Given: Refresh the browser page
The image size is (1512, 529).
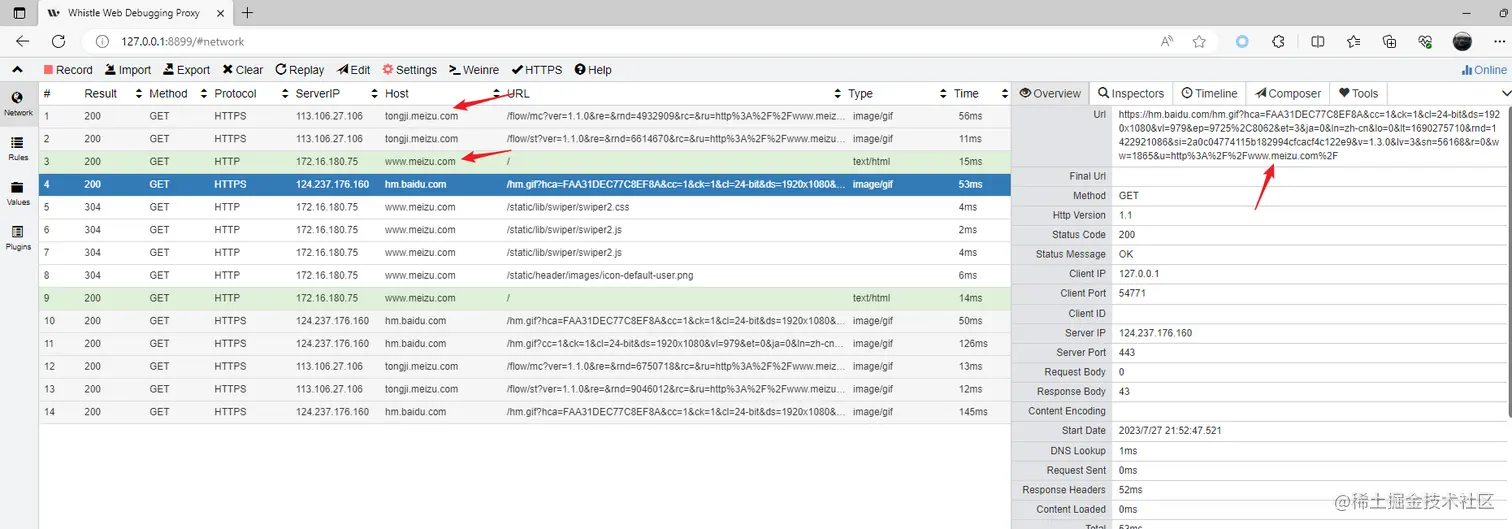Looking at the screenshot, I should click(59, 41).
